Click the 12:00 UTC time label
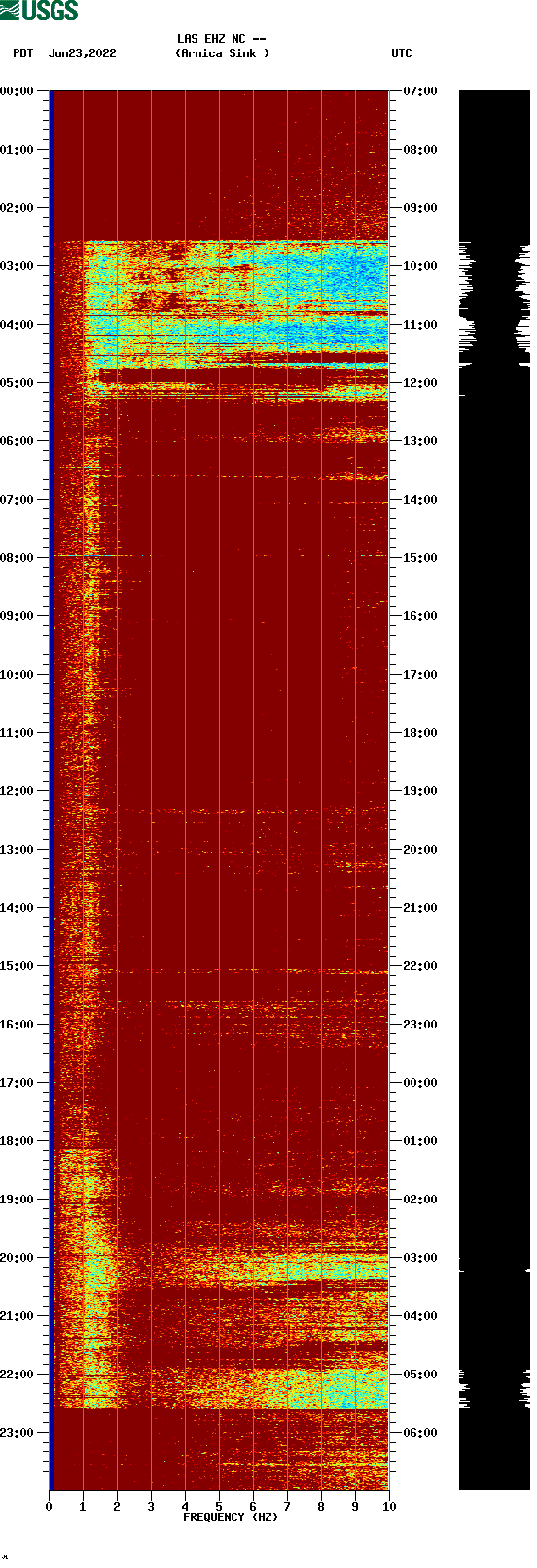The image size is (537, 1568). (420, 383)
